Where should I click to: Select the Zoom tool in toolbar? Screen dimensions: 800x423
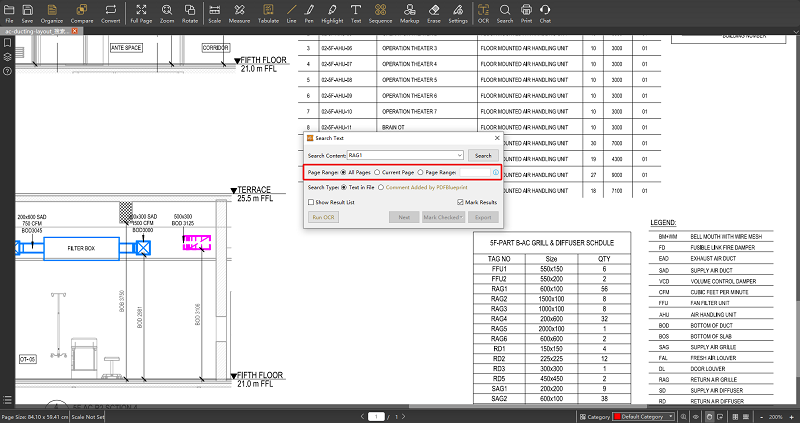coord(167,13)
